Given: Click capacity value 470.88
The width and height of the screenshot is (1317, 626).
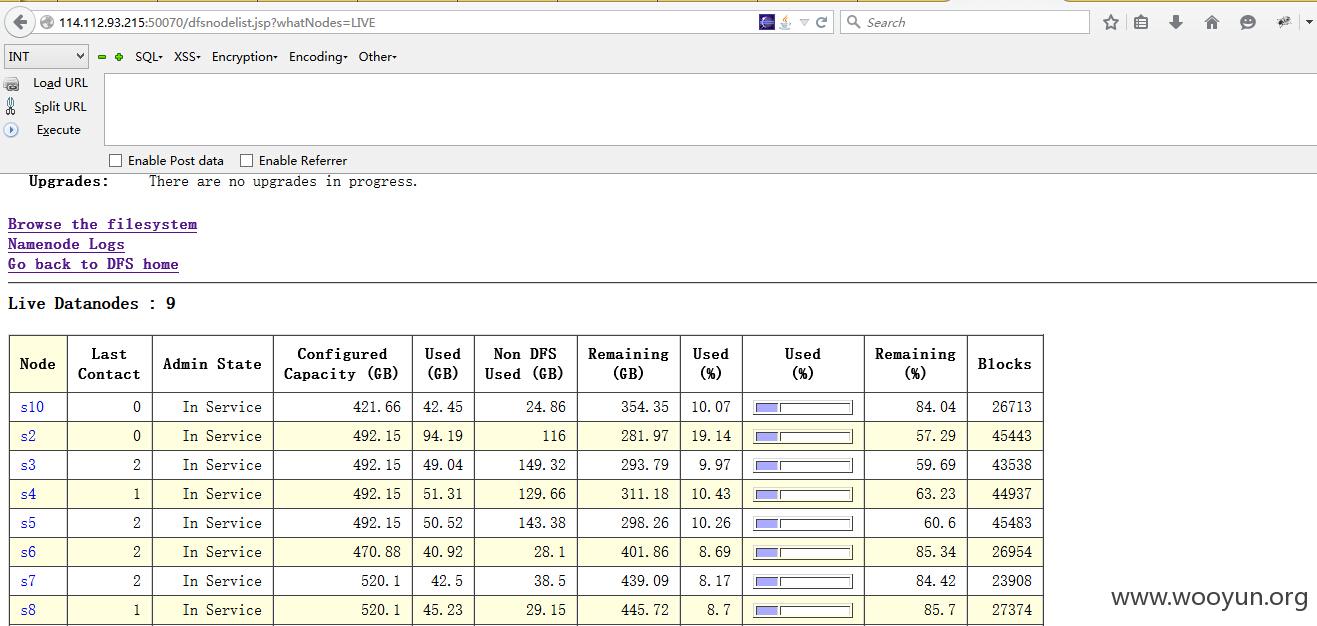Looking at the screenshot, I should point(376,552).
